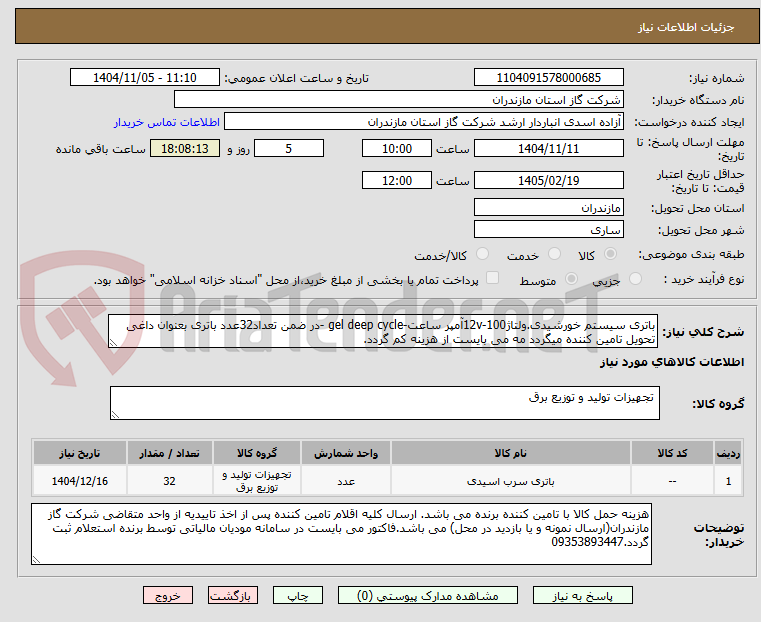This screenshot has width=761, height=622.
Task: Click the خروج exit button
Action: [x=168, y=596]
